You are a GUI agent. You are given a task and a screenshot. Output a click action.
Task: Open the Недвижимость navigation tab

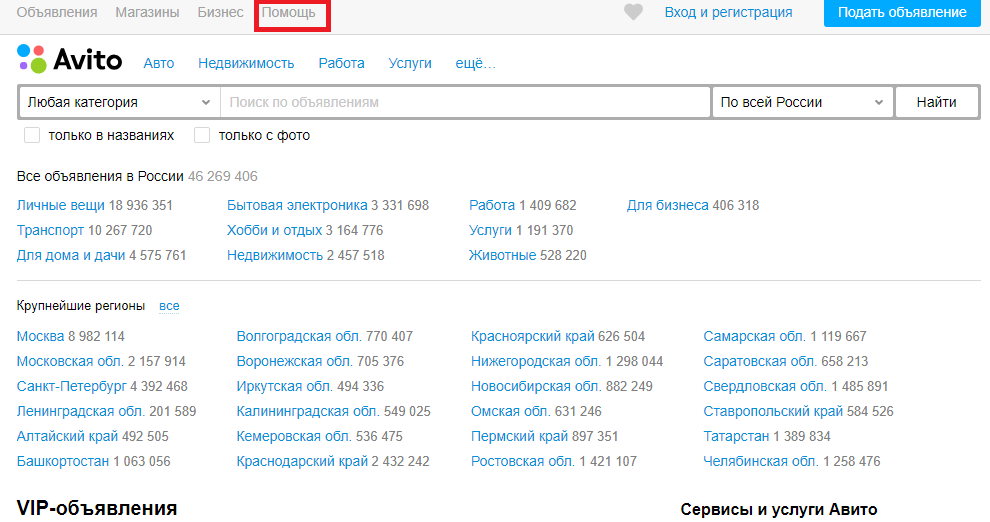pos(246,63)
